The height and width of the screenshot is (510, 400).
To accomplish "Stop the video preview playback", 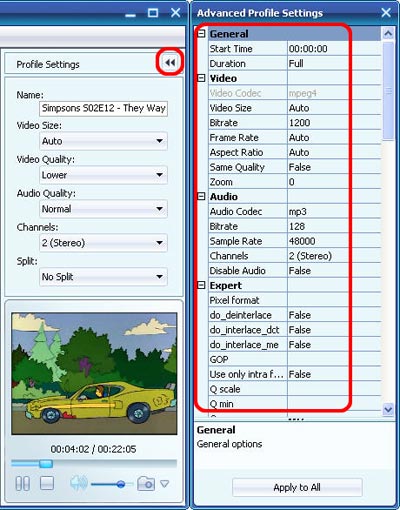I will [47, 483].
